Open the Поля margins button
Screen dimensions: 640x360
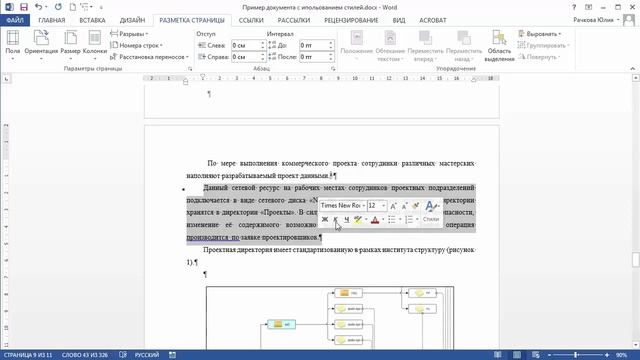click(x=13, y=46)
